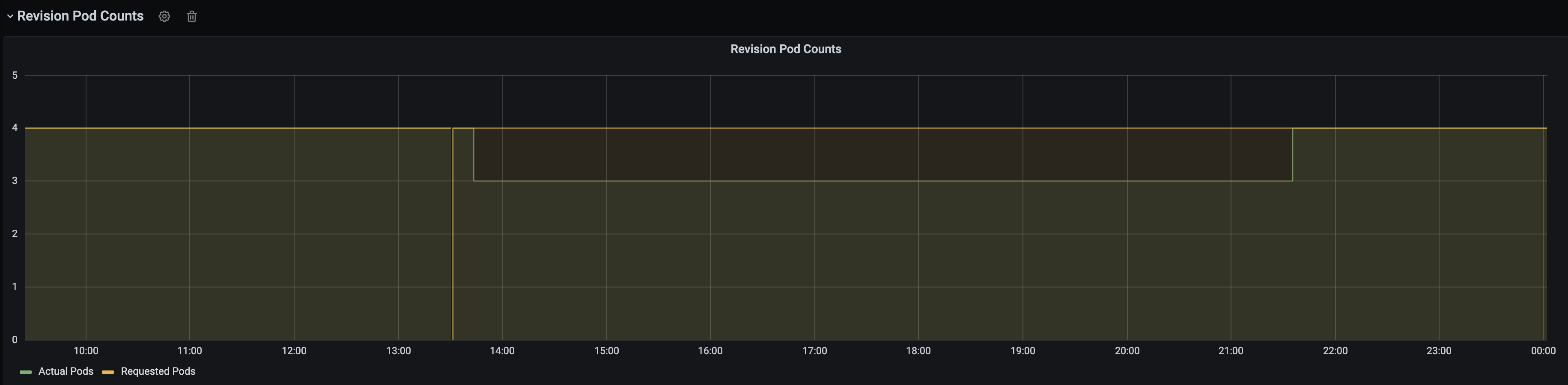Click the yellow Requested Pods color swatch

click(x=108, y=372)
